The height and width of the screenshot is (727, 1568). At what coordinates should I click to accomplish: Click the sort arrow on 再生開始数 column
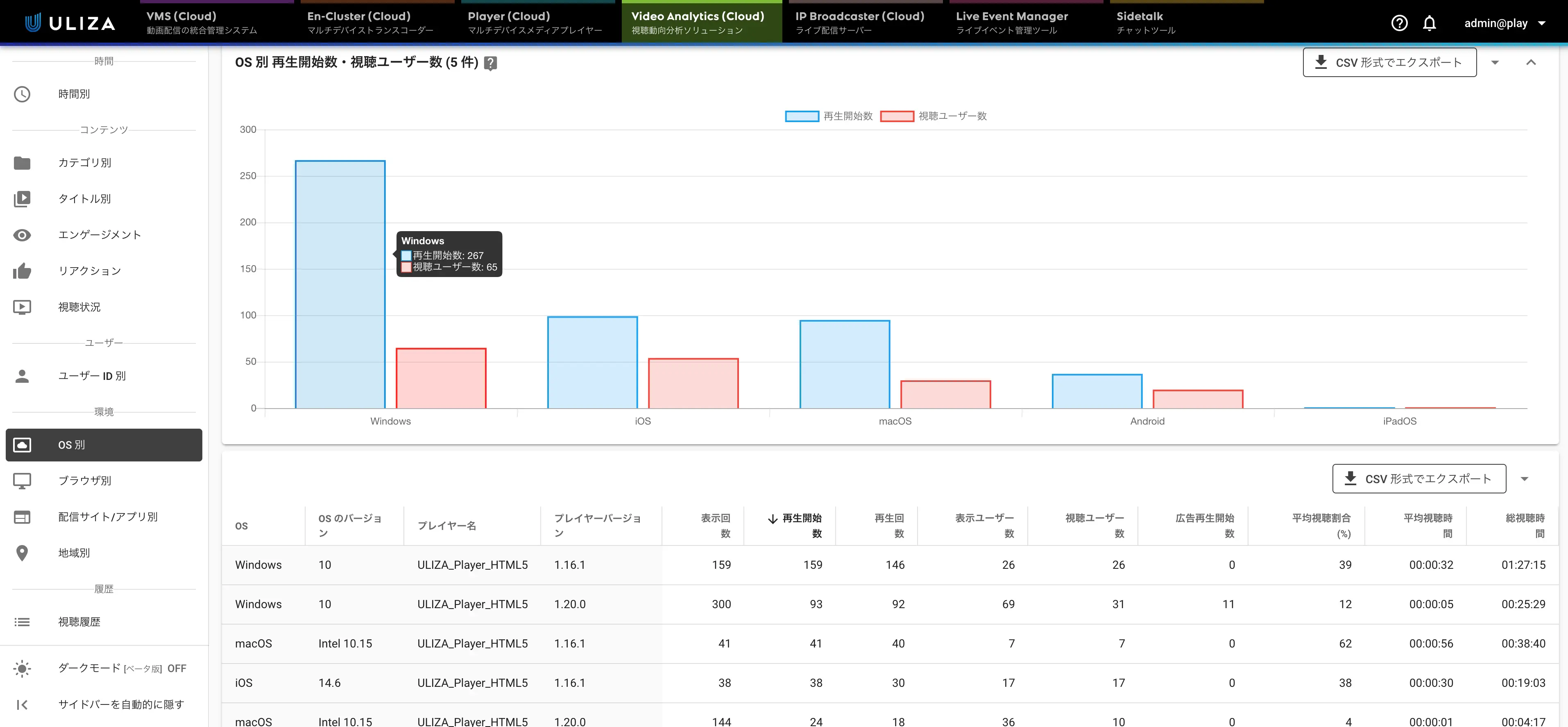[x=773, y=519]
